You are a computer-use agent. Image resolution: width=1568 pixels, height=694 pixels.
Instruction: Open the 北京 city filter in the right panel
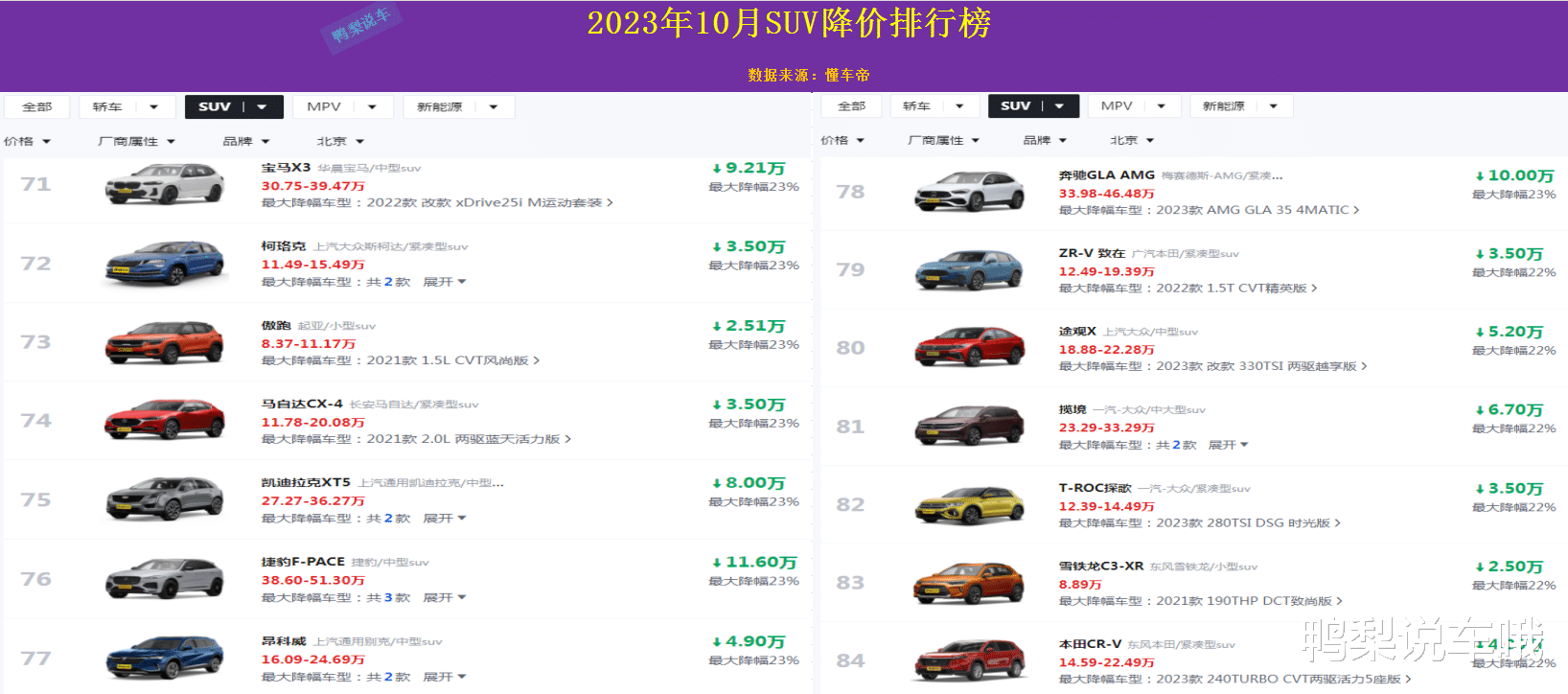1132,140
